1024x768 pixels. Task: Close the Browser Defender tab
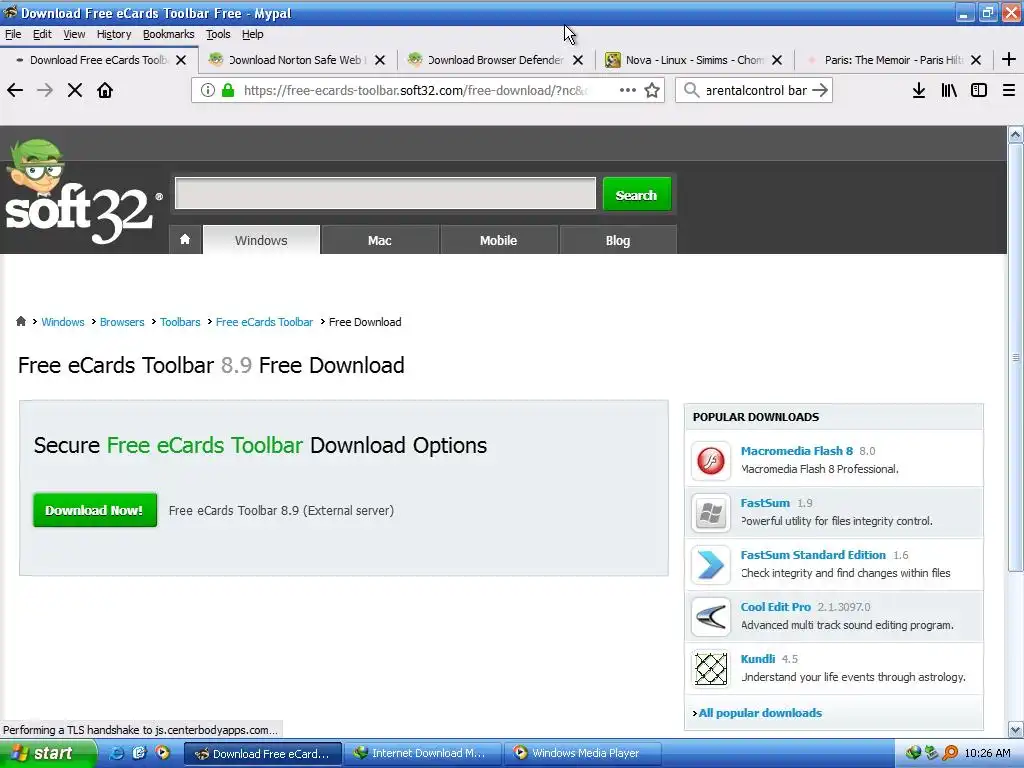click(x=578, y=60)
